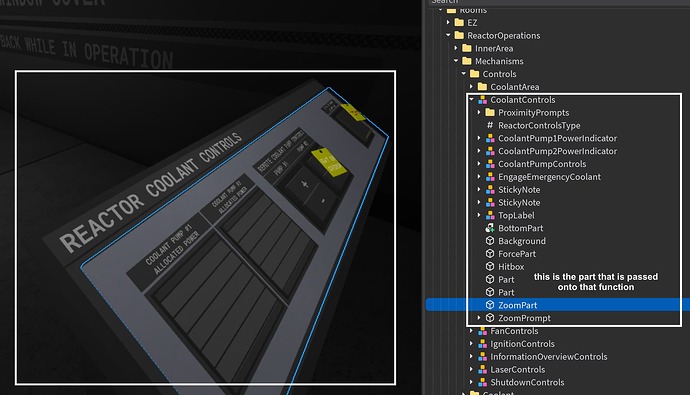Click the ZoomPart cube icon
The height and width of the screenshot is (395, 690).
(x=490, y=305)
